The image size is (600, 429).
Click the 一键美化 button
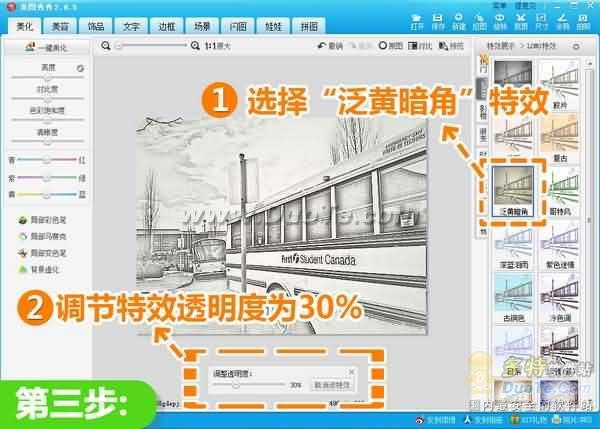click(x=47, y=47)
